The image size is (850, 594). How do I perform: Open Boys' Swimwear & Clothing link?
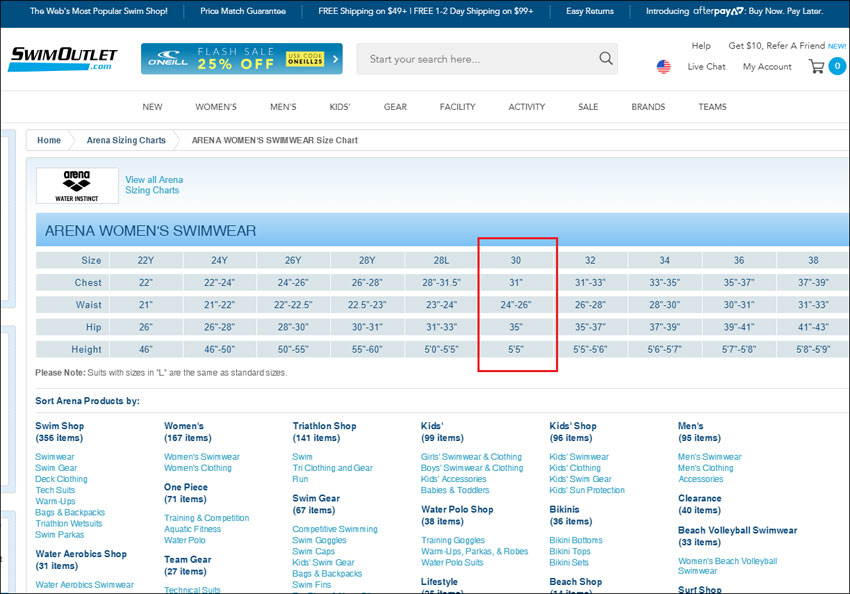(x=472, y=468)
